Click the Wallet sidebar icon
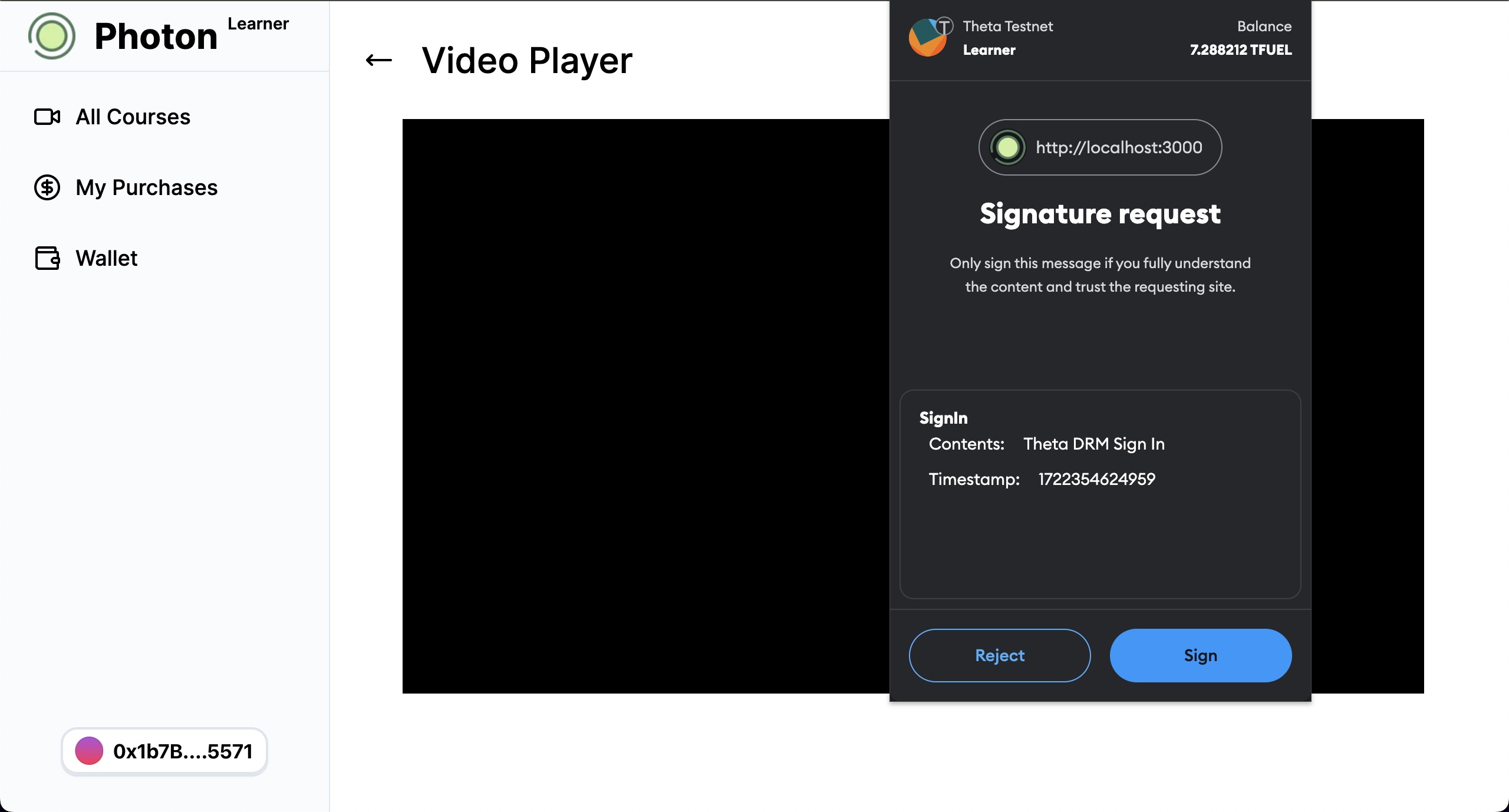This screenshot has width=1509, height=812. coord(47,258)
